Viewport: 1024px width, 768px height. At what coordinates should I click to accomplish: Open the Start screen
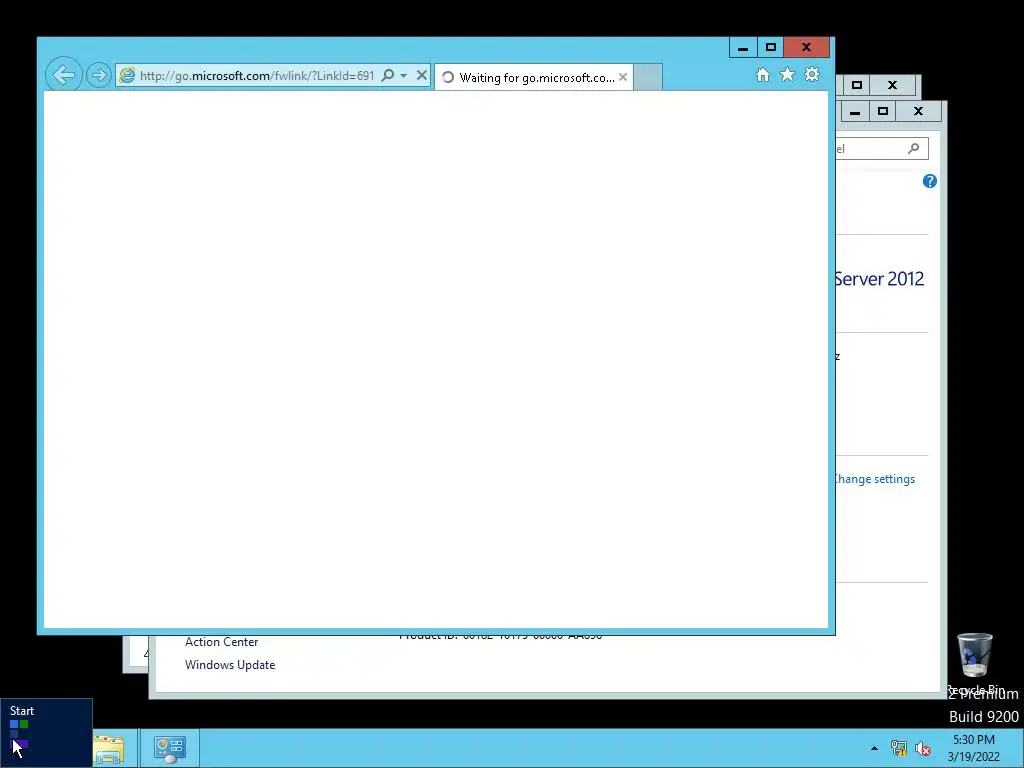tap(46, 733)
